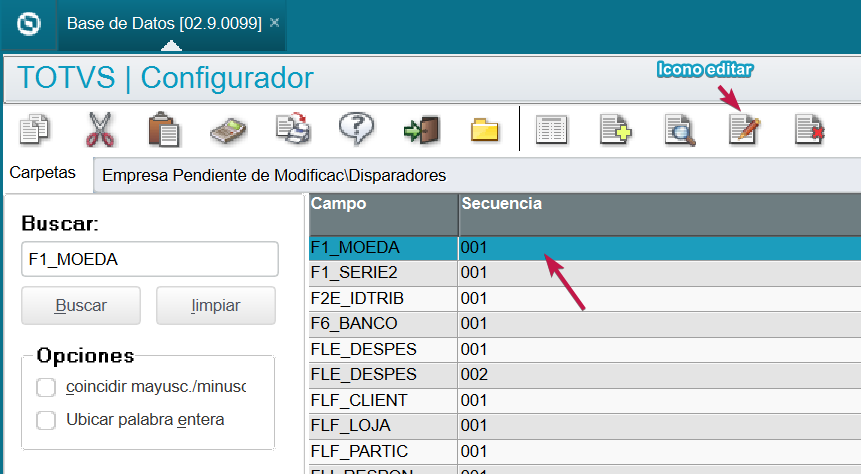Click the edit pencil icon
Image resolution: width=861 pixels, height=474 pixels.
point(745,130)
